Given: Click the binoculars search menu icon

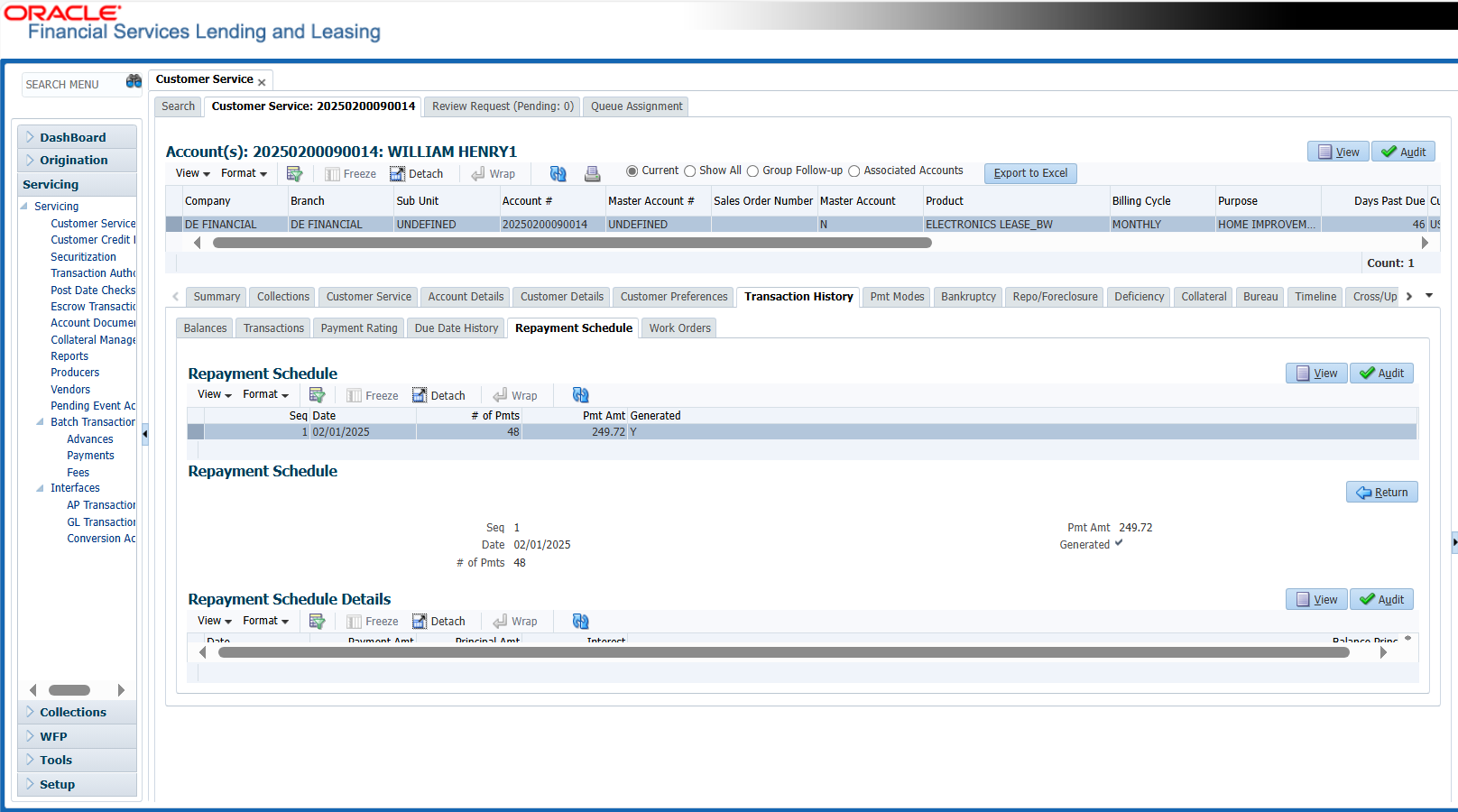Looking at the screenshot, I should (134, 81).
